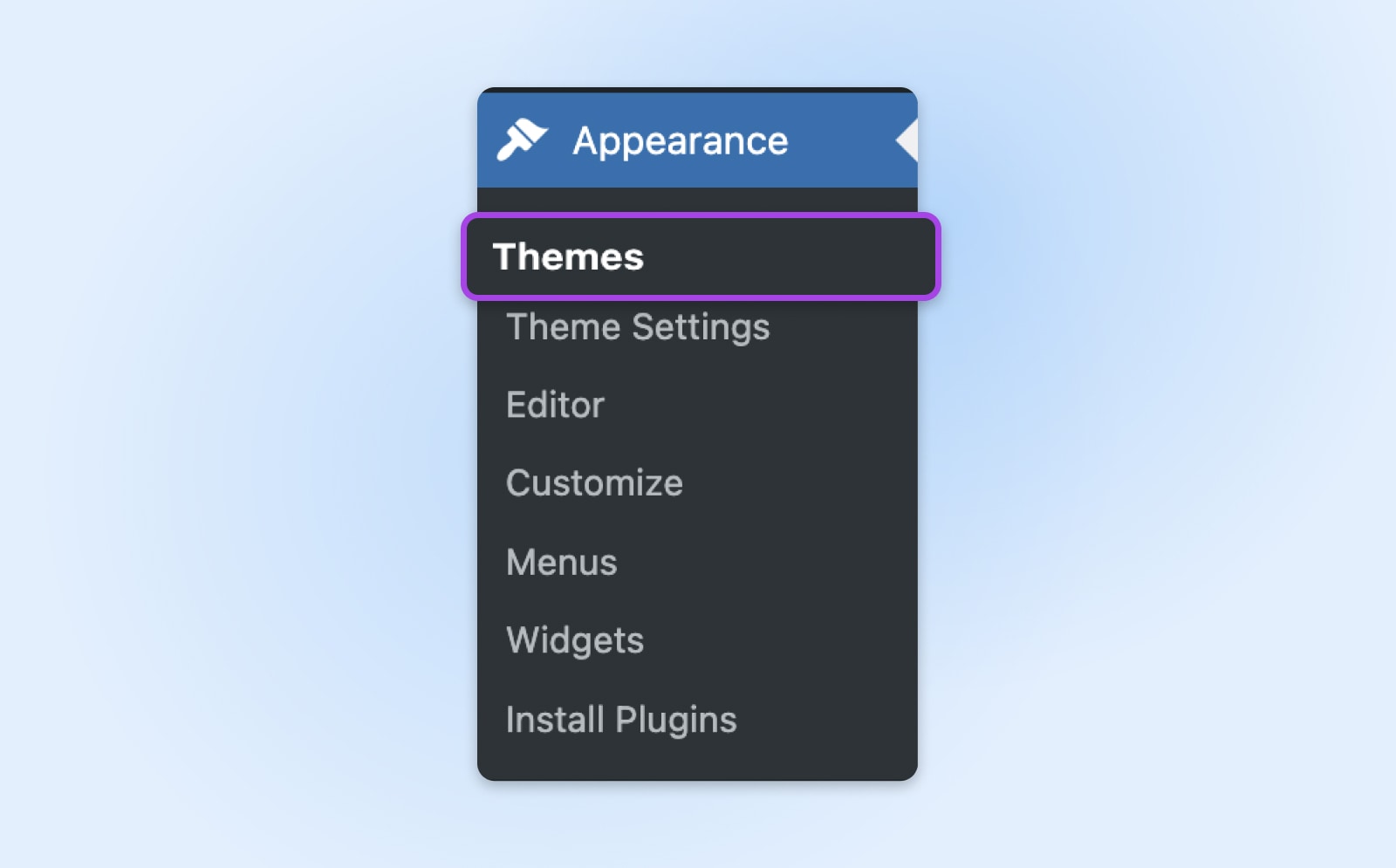Click the Appearance paintbrush icon
Image resolution: width=1396 pixels, height=868 pixels.
[x=521, y=140]
